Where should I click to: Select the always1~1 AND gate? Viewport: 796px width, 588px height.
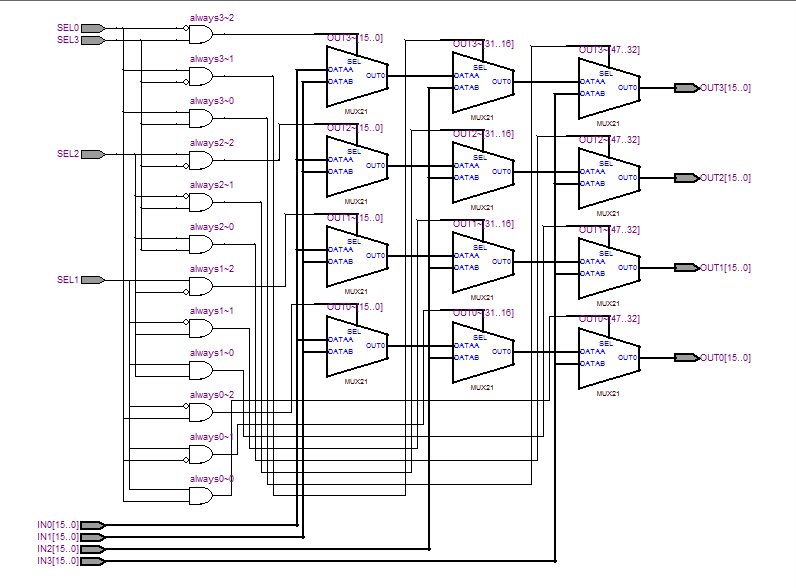pos(201,329)
